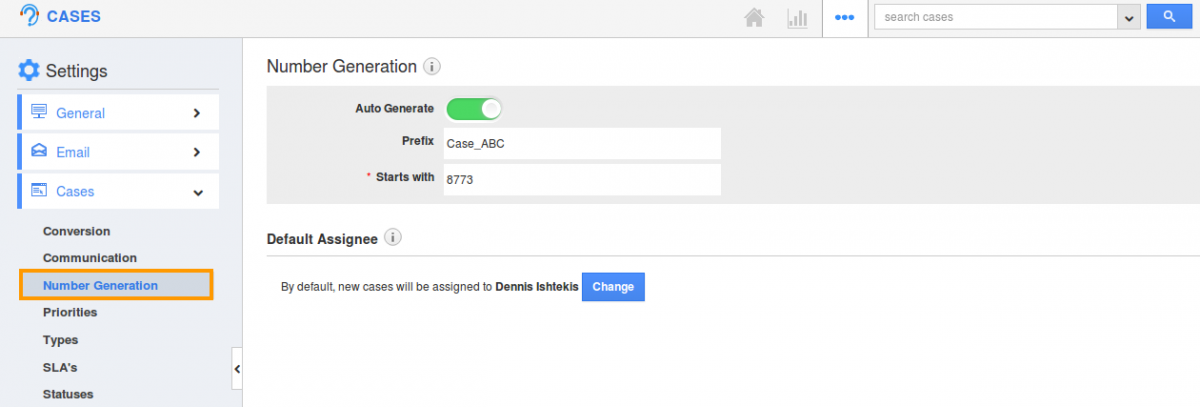
Task: Open the Priorities settings item
Action: click(70, 312)
